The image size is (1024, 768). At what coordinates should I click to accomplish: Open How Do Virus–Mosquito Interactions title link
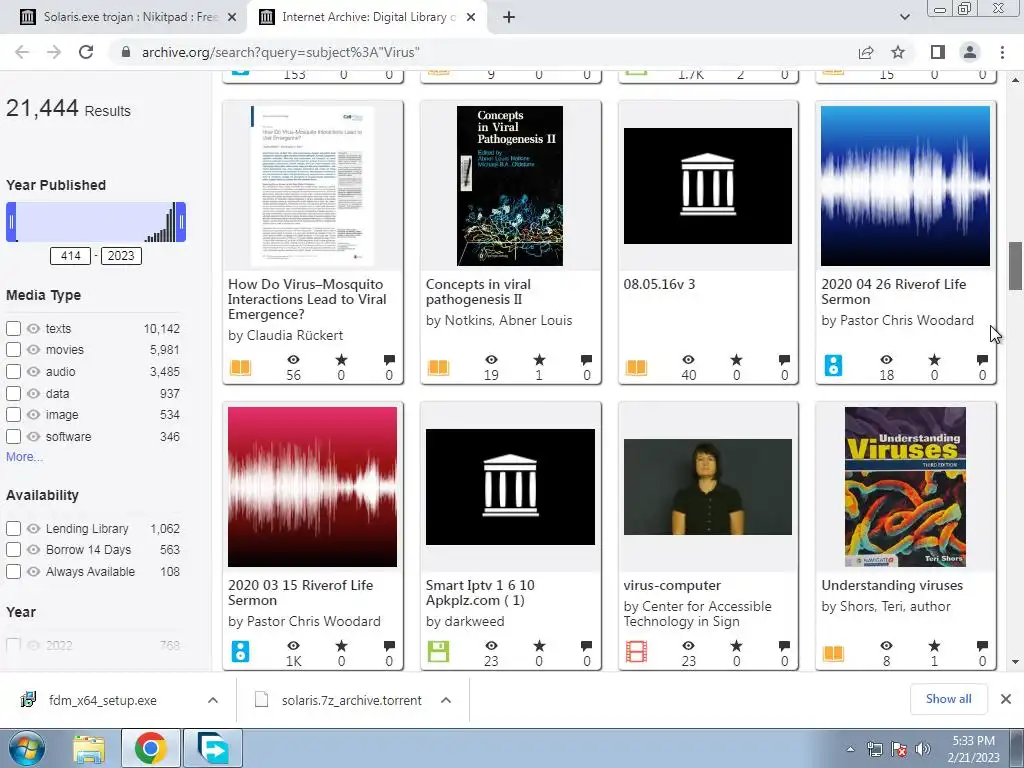coord(307,300)
